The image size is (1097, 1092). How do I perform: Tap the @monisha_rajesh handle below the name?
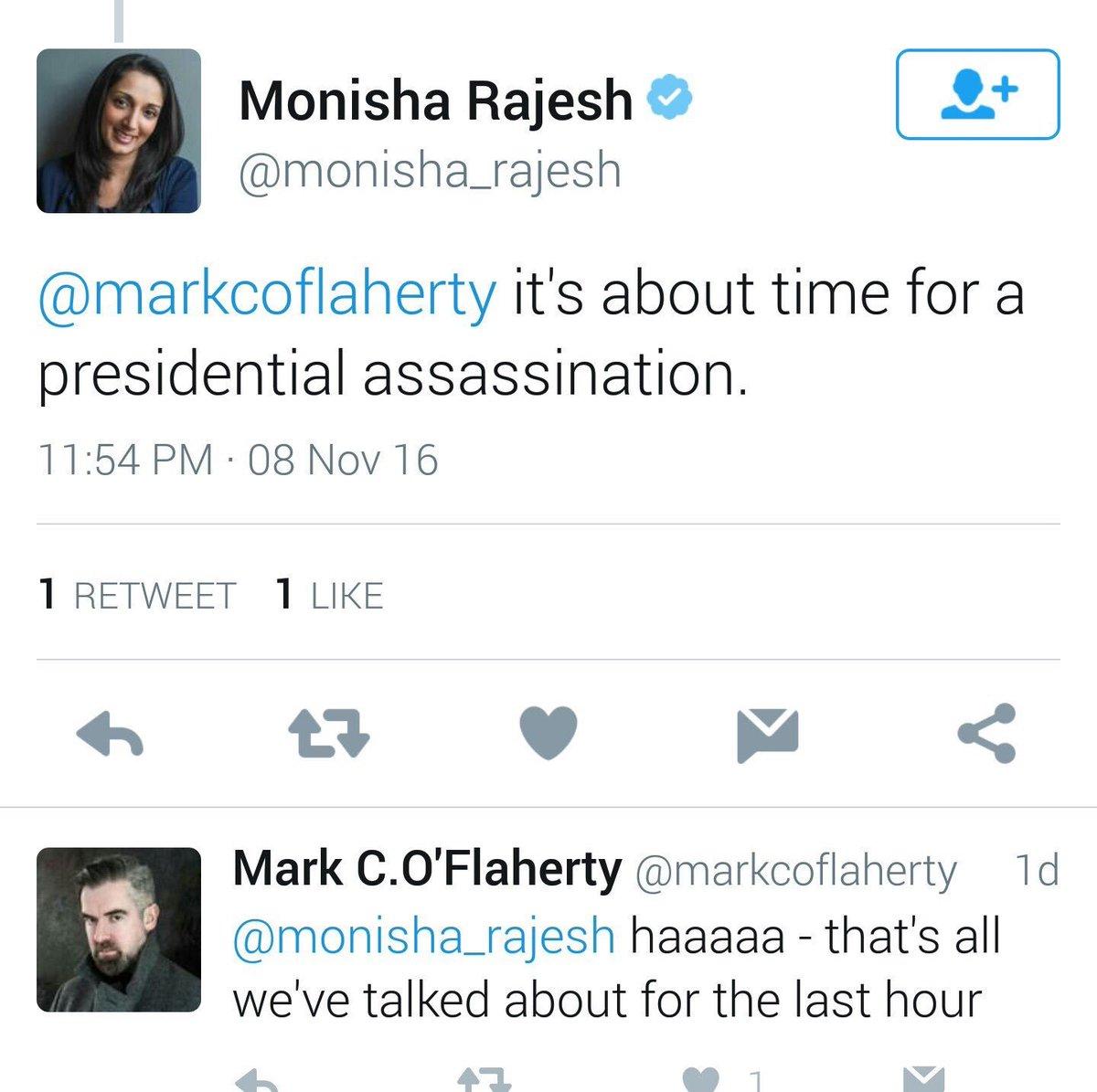click(x=430, y=171)
